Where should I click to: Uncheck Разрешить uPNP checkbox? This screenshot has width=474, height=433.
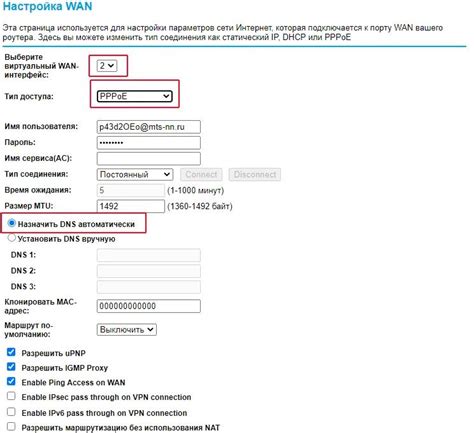[11, 352]
